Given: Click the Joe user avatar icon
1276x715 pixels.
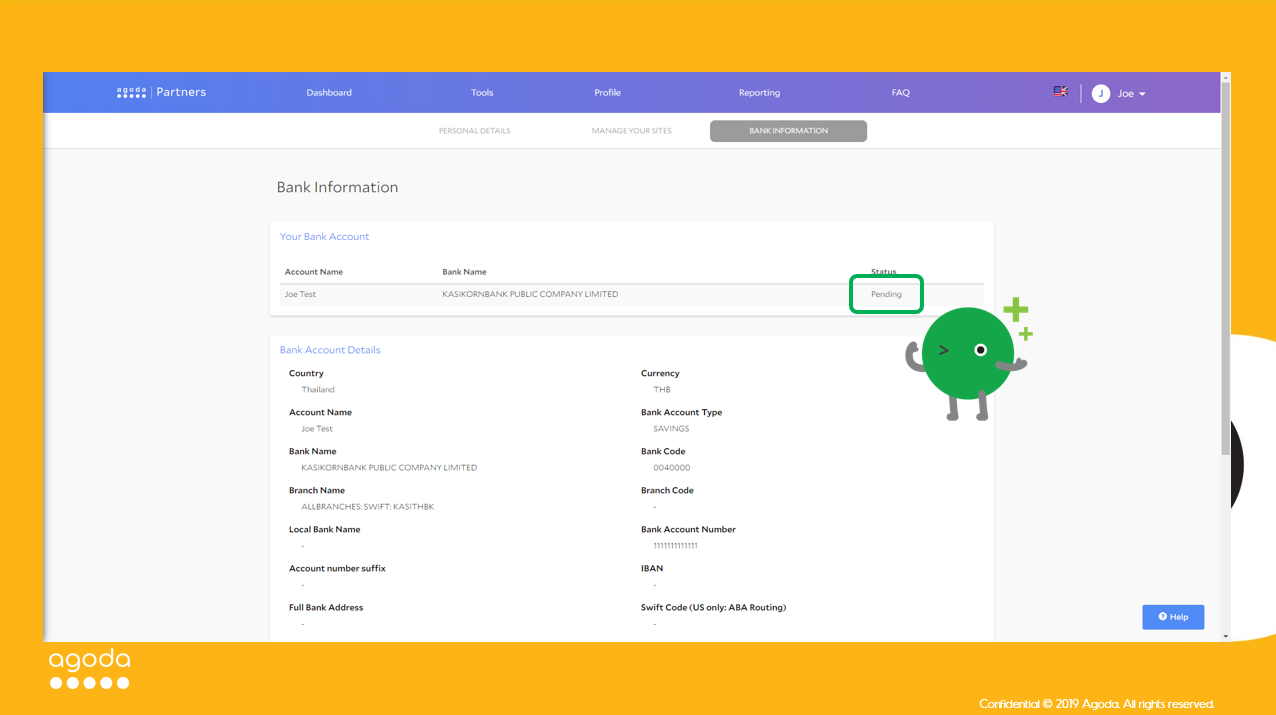Looking at the screenshot, I should [x=1101, y=93].
